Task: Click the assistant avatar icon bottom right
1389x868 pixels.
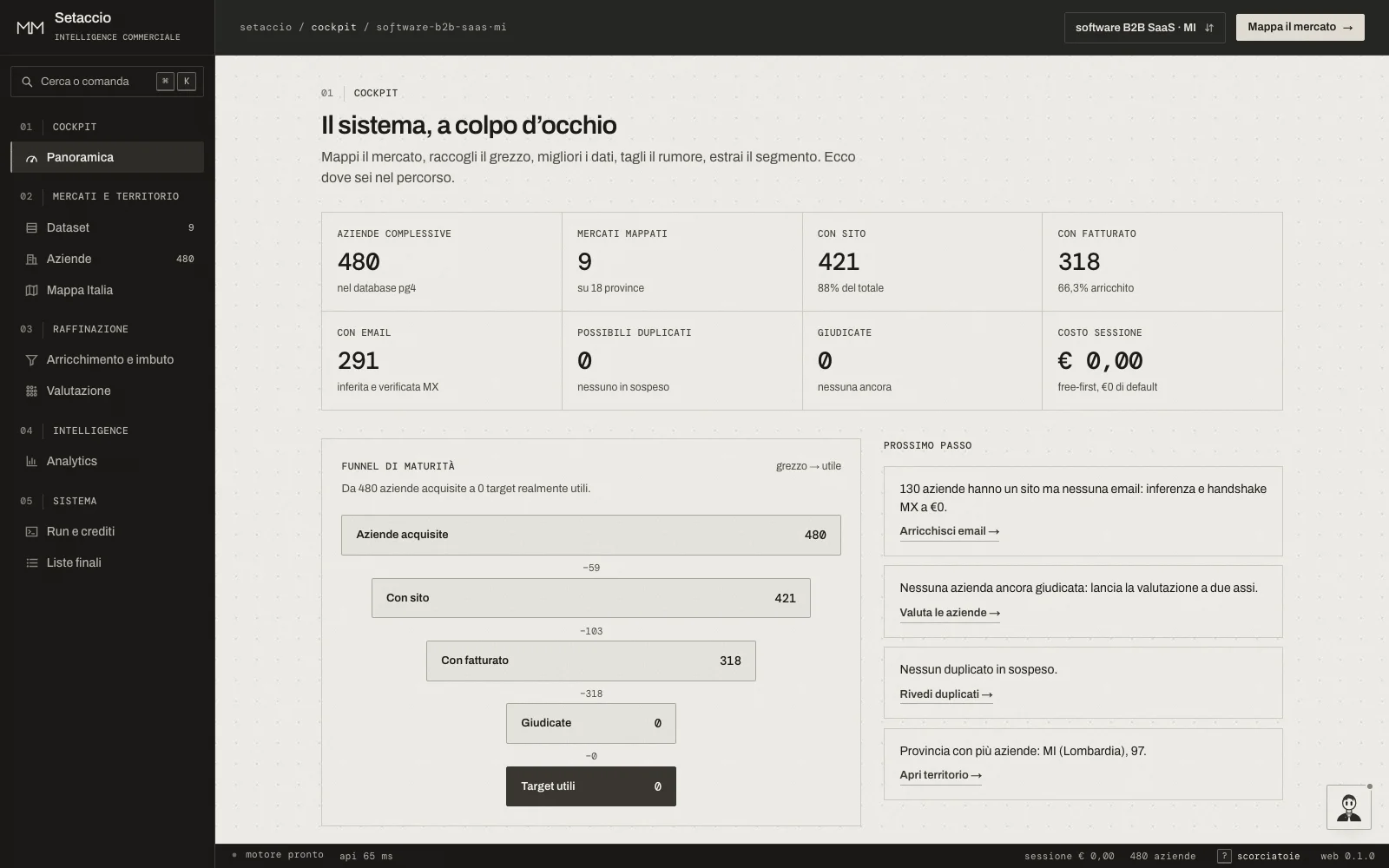Action: 1348,807
